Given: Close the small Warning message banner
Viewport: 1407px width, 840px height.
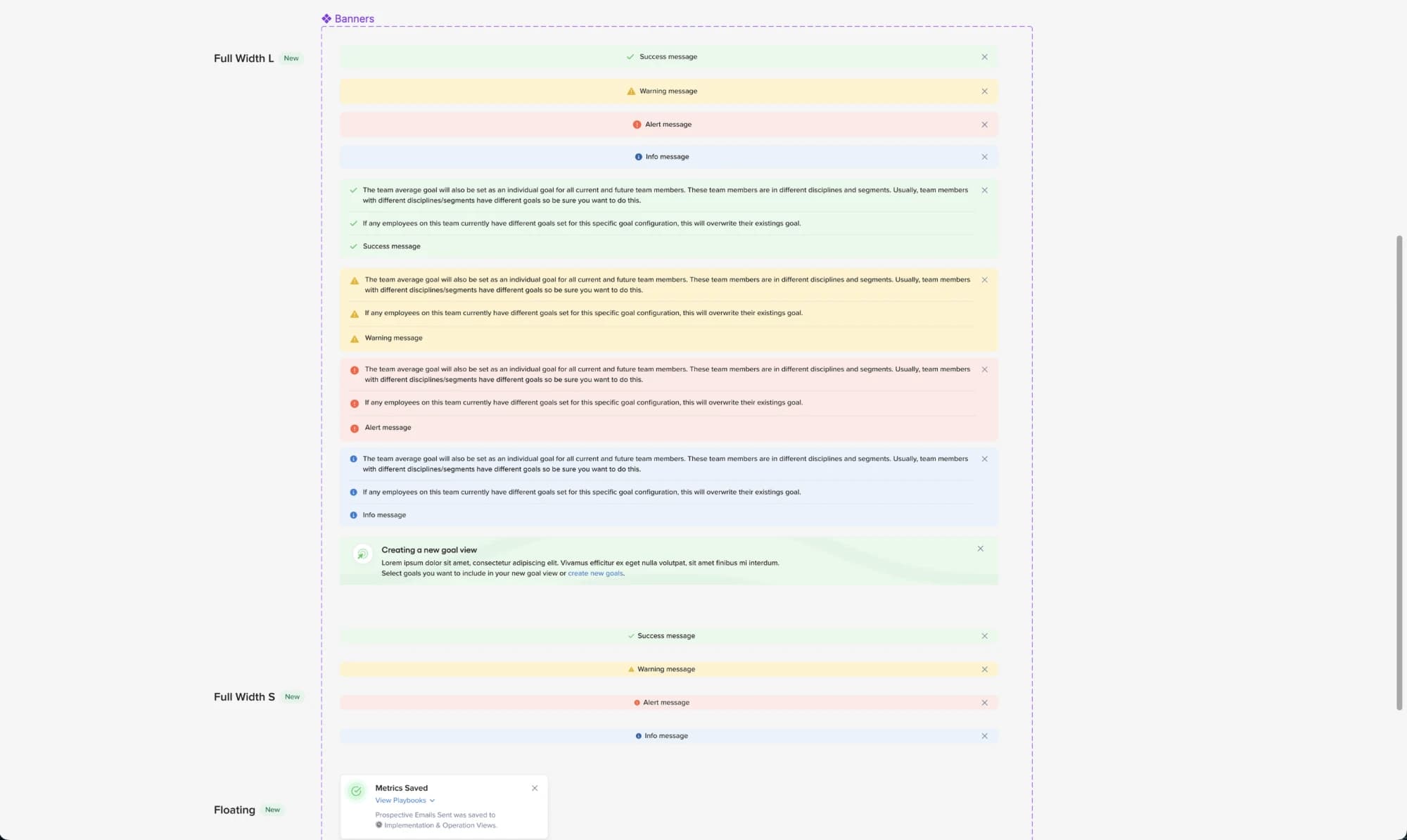Looking at the screenshot, I should click(x=984, y=669).
